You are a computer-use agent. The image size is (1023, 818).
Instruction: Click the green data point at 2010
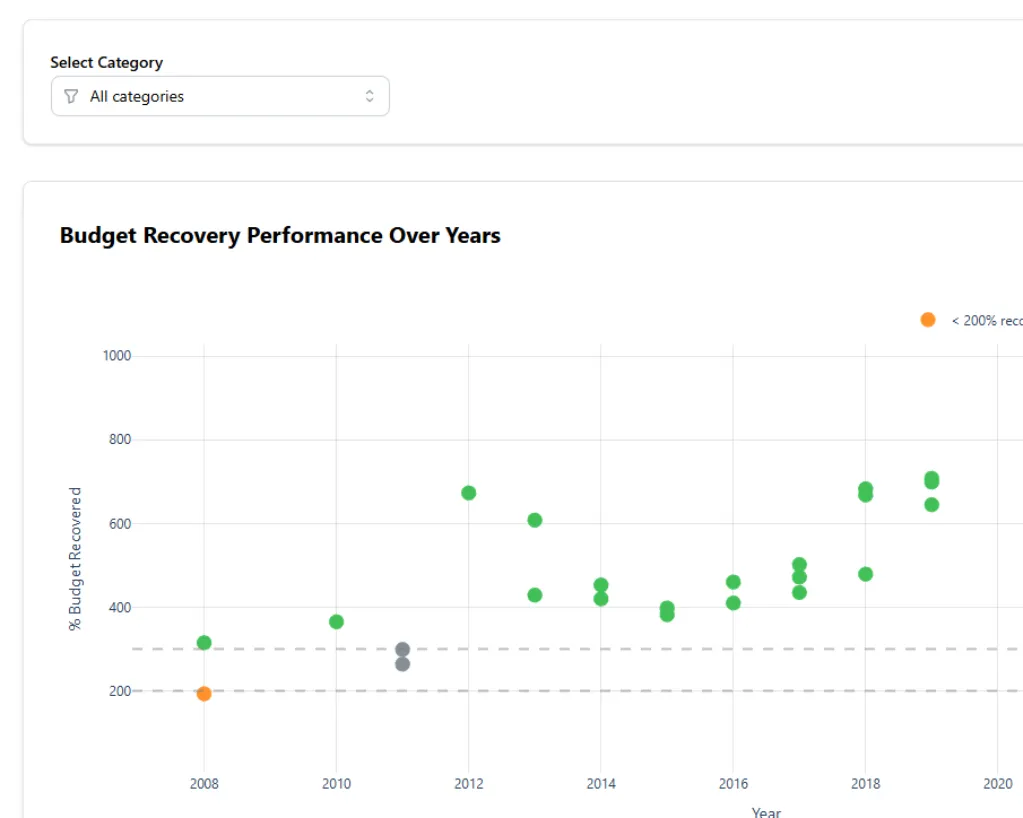pos(336,622)
